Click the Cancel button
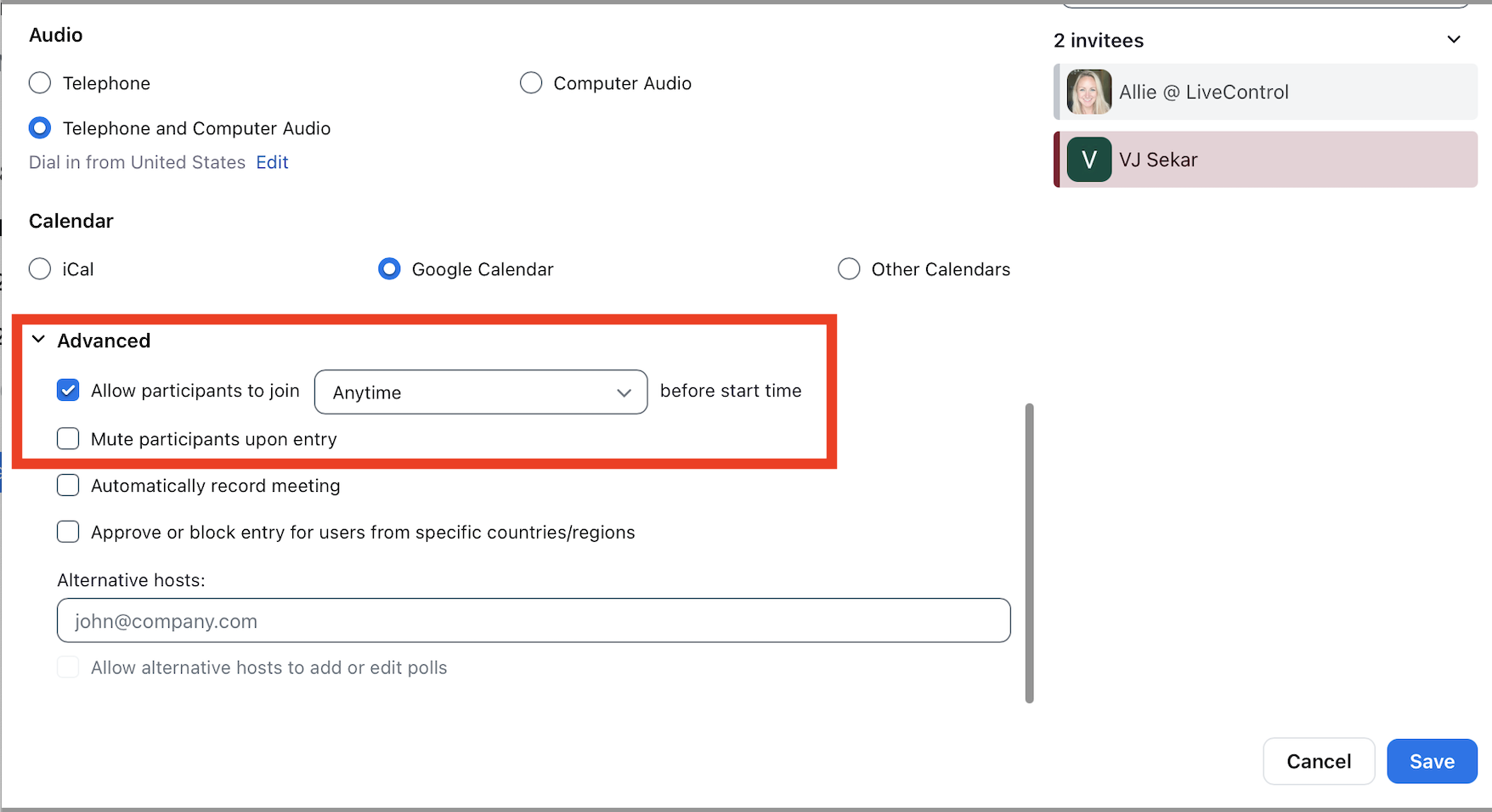Image resolution: width=1492 pixels, height=812 pixels. coord(1318,761)
